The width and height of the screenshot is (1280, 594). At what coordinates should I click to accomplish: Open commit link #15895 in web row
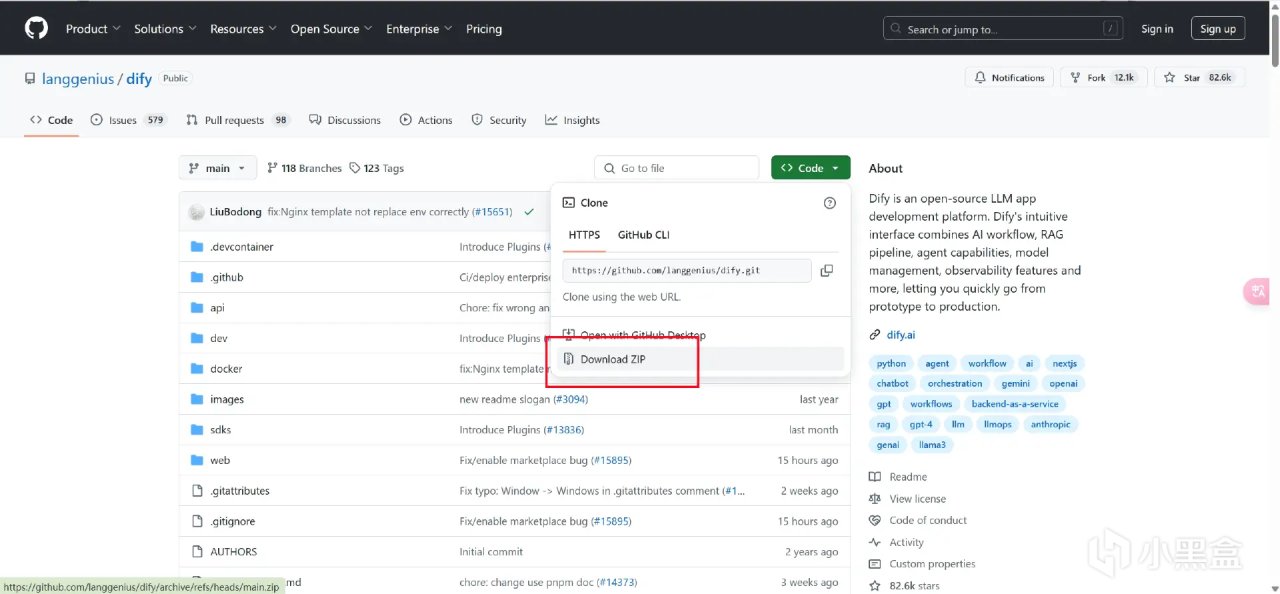[x=610, y=460]
